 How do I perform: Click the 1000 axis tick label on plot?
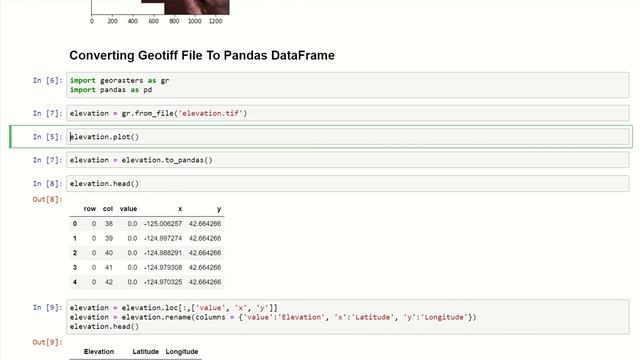click(194, 21)
